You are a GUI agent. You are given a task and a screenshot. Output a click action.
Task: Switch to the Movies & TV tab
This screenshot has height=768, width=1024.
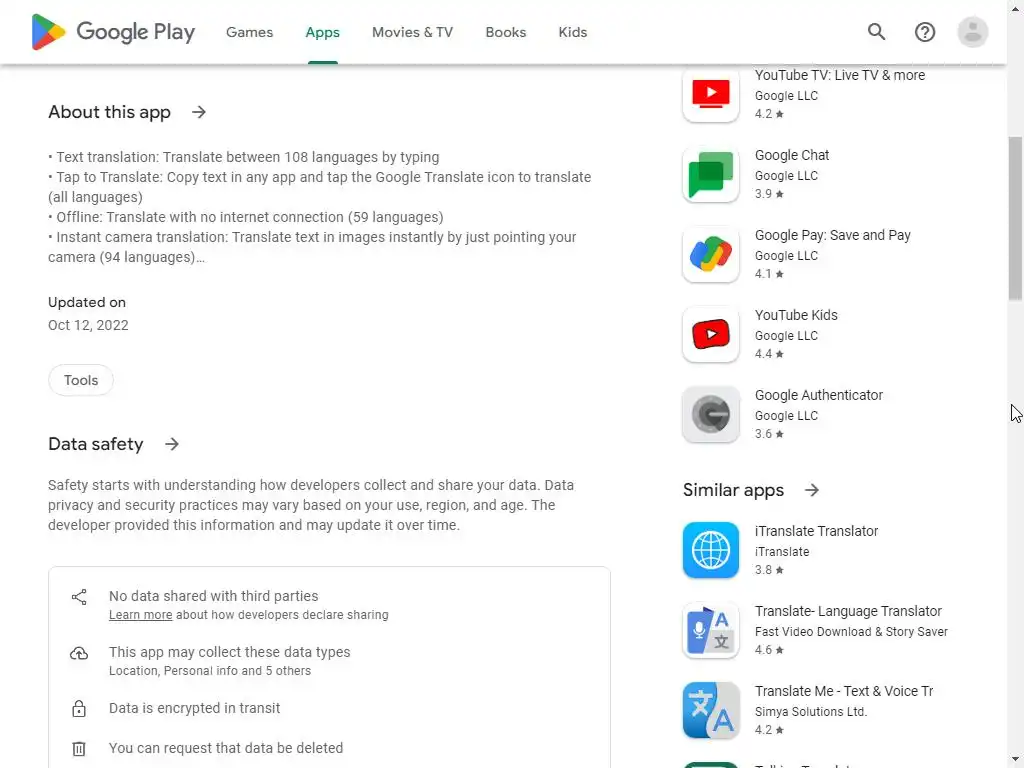[412, 32]
